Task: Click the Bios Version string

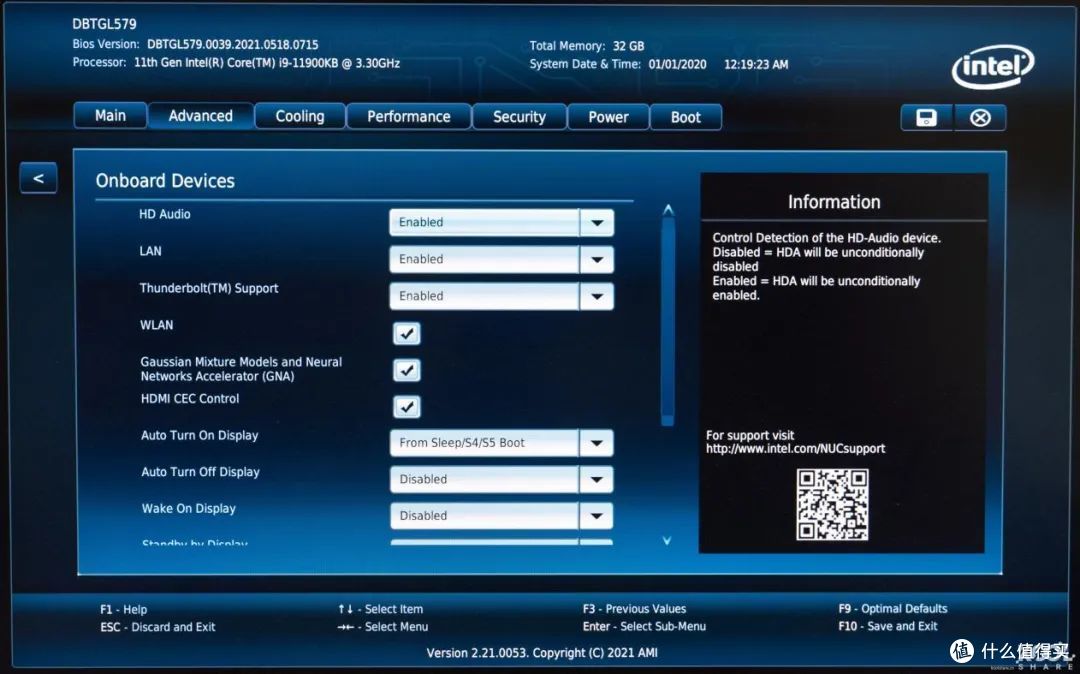Action: [233, 45]
